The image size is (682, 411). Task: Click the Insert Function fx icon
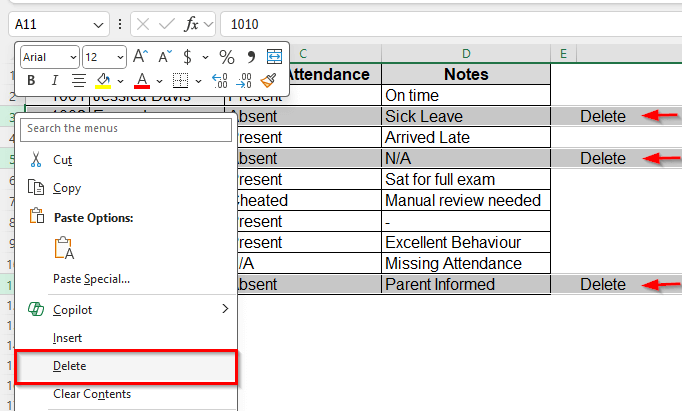tap(192, 23)
